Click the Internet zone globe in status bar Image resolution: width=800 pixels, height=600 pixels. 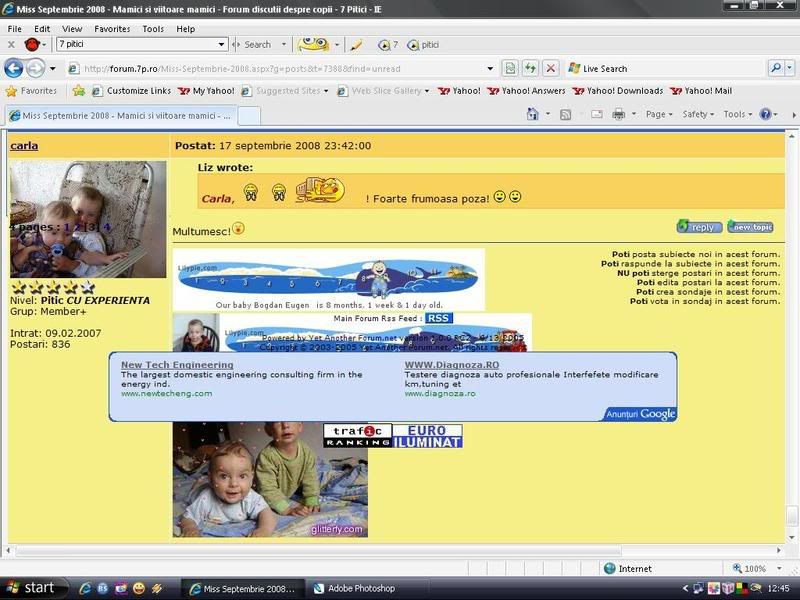609,568
